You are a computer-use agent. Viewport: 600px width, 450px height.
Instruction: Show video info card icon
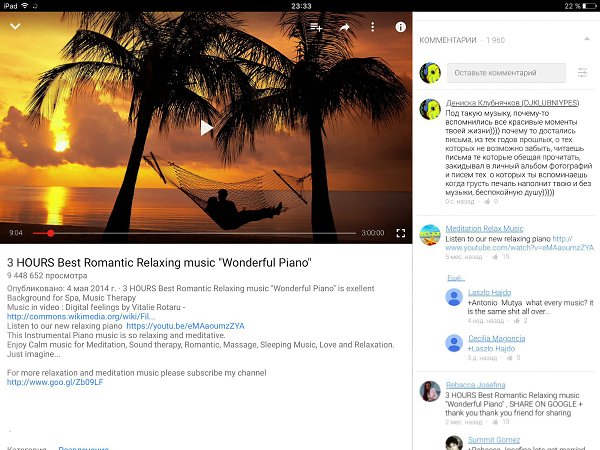click(400, 27)
